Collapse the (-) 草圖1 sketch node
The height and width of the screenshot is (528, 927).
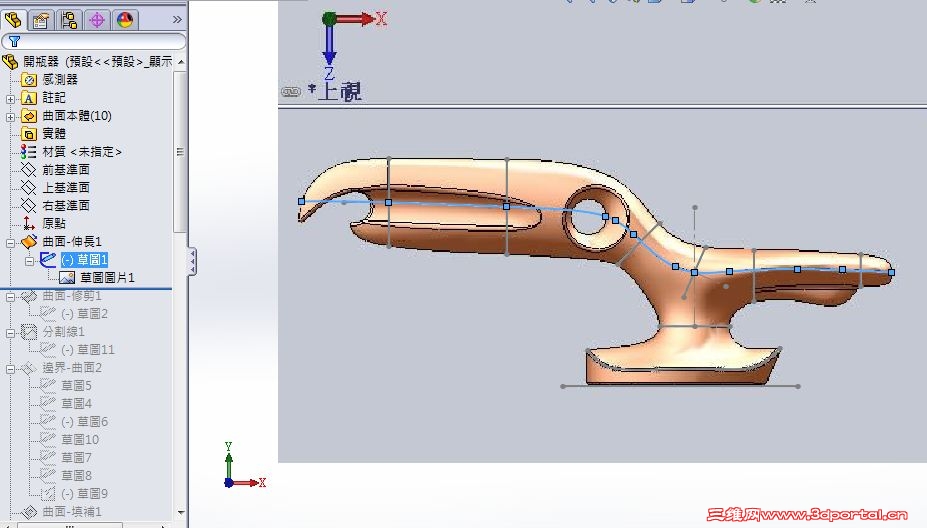tap(29, 261)
